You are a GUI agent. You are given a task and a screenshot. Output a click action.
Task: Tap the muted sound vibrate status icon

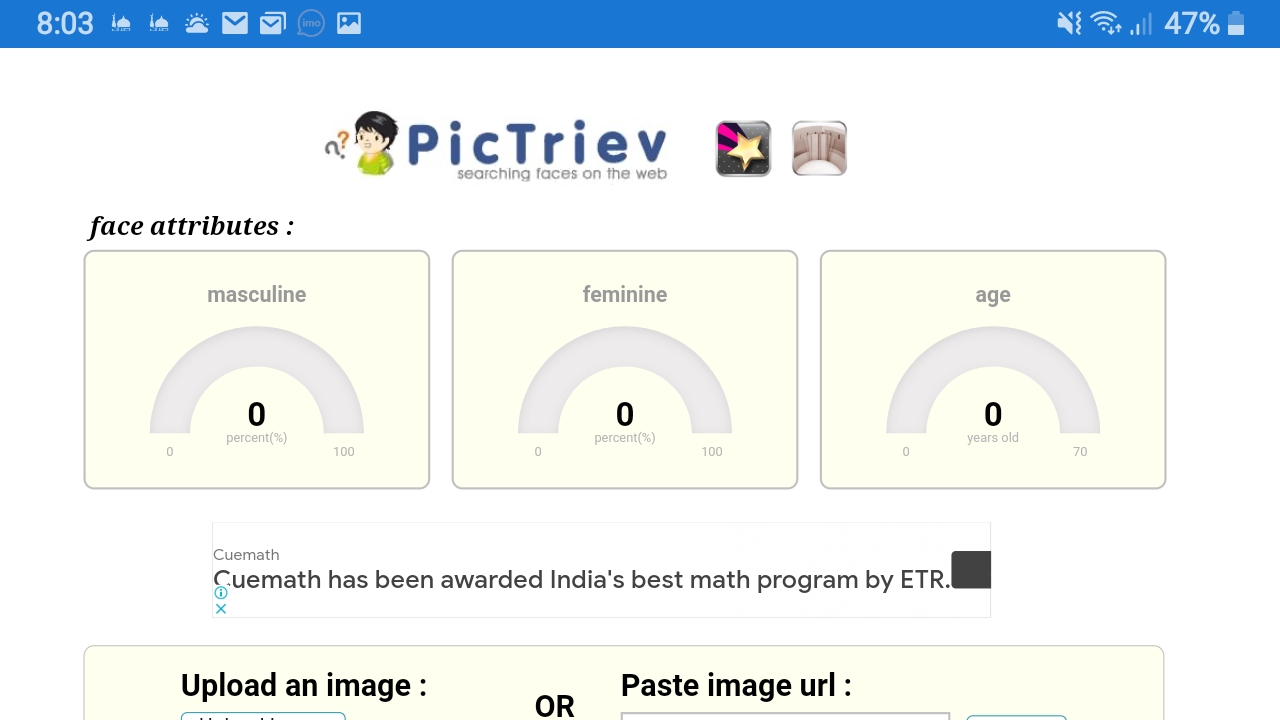(x=1069, y=23)
